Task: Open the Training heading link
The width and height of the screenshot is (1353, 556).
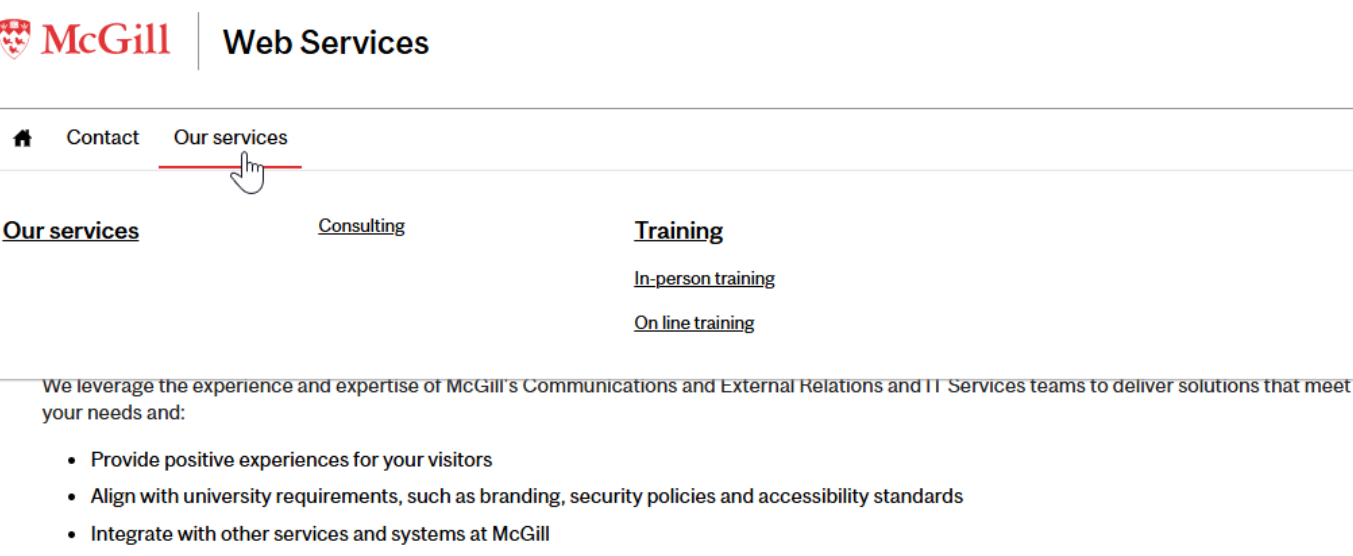Action: pyautogui.click(x=678, y=231)
